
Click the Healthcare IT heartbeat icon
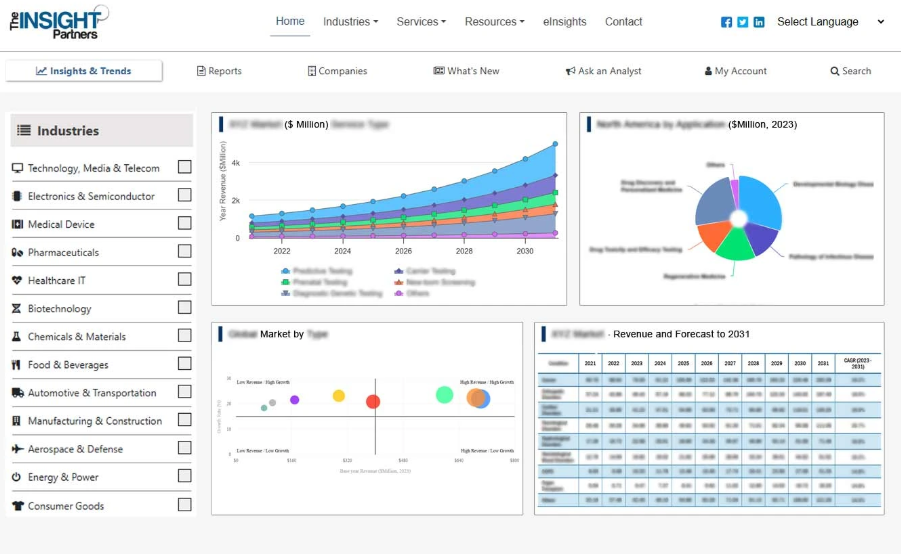pos(17,281)
